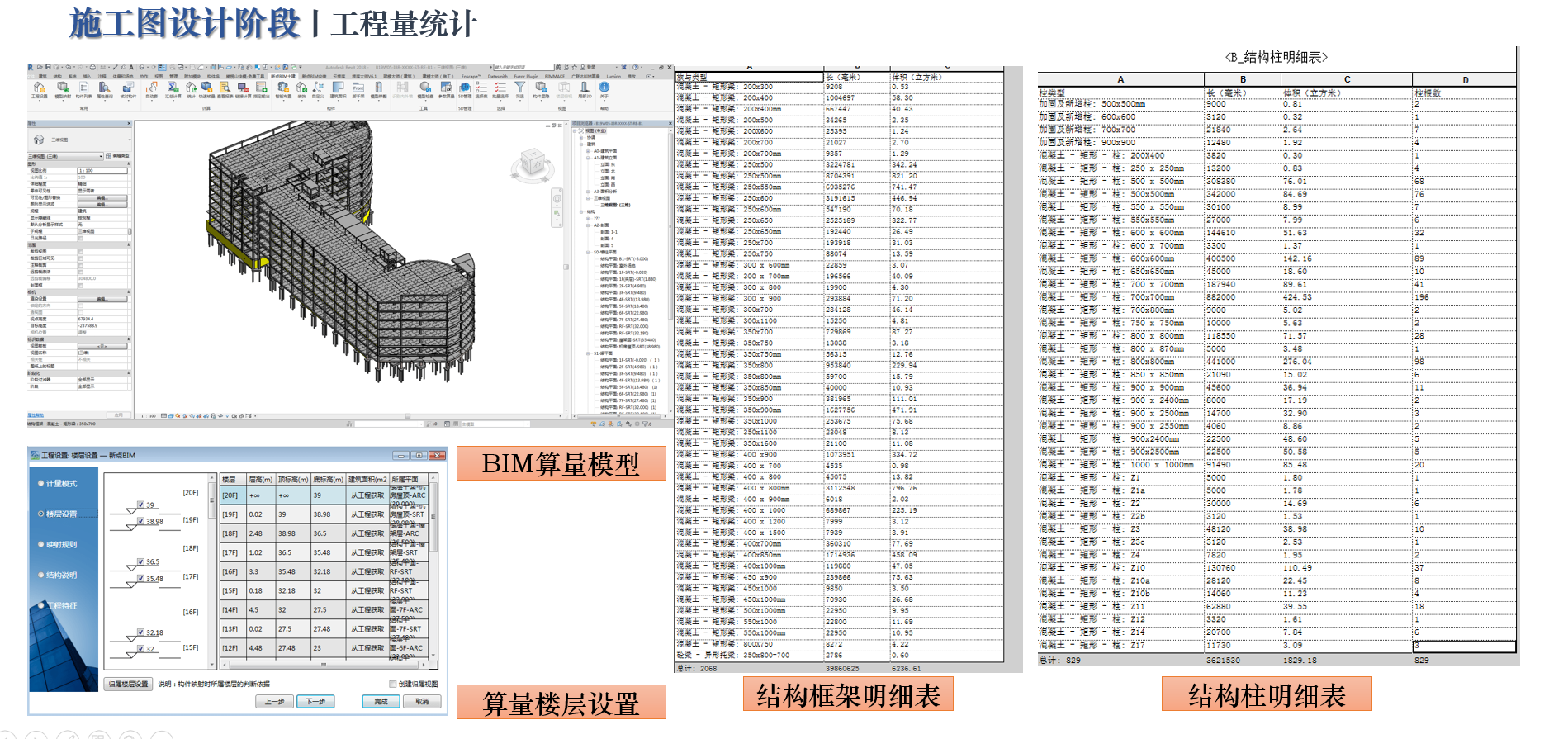Click the Revit application R logo
The image size is (1568, 739).
point(31,67)
